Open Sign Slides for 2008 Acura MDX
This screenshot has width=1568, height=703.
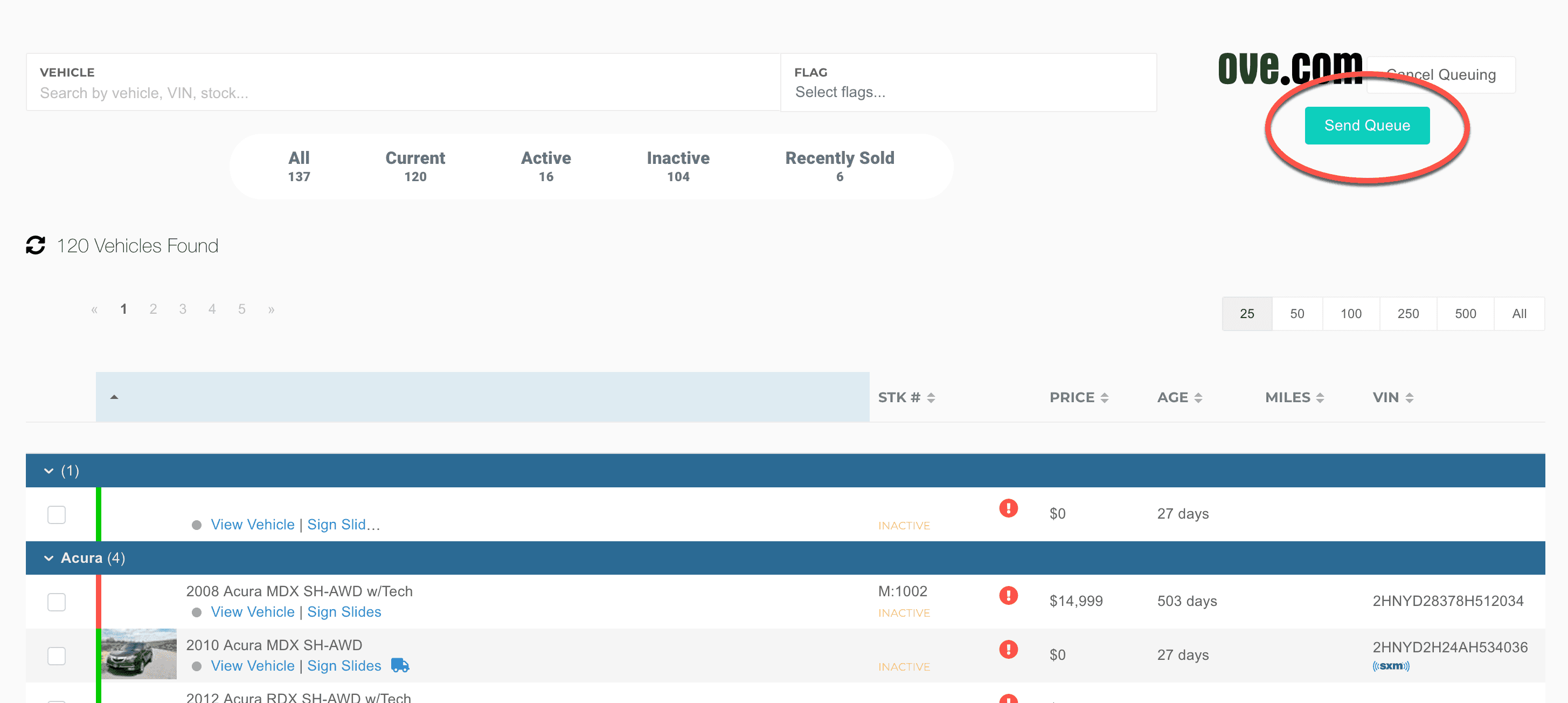344,612
